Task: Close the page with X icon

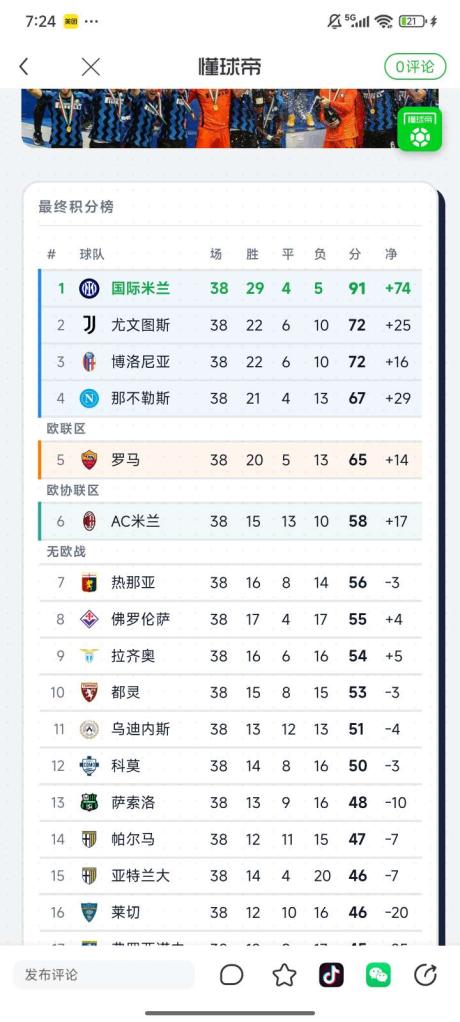Action: 91,66
